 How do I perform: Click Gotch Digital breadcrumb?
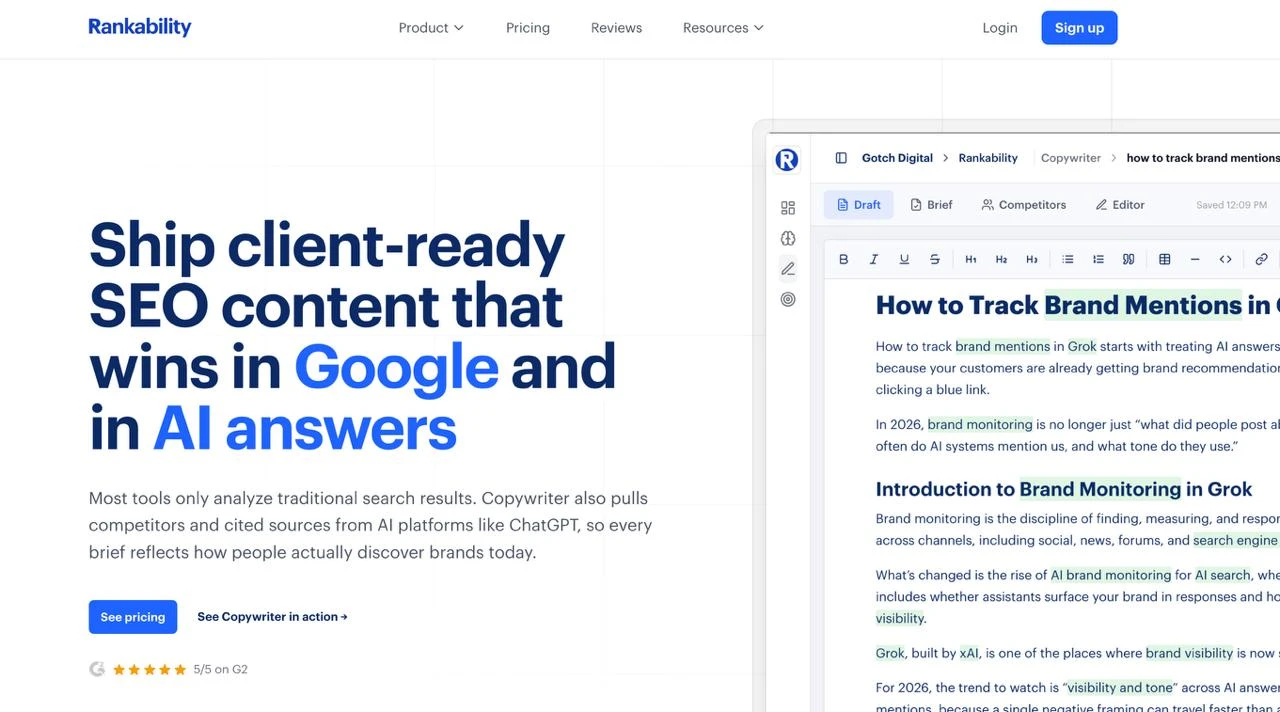click(897, 158)
